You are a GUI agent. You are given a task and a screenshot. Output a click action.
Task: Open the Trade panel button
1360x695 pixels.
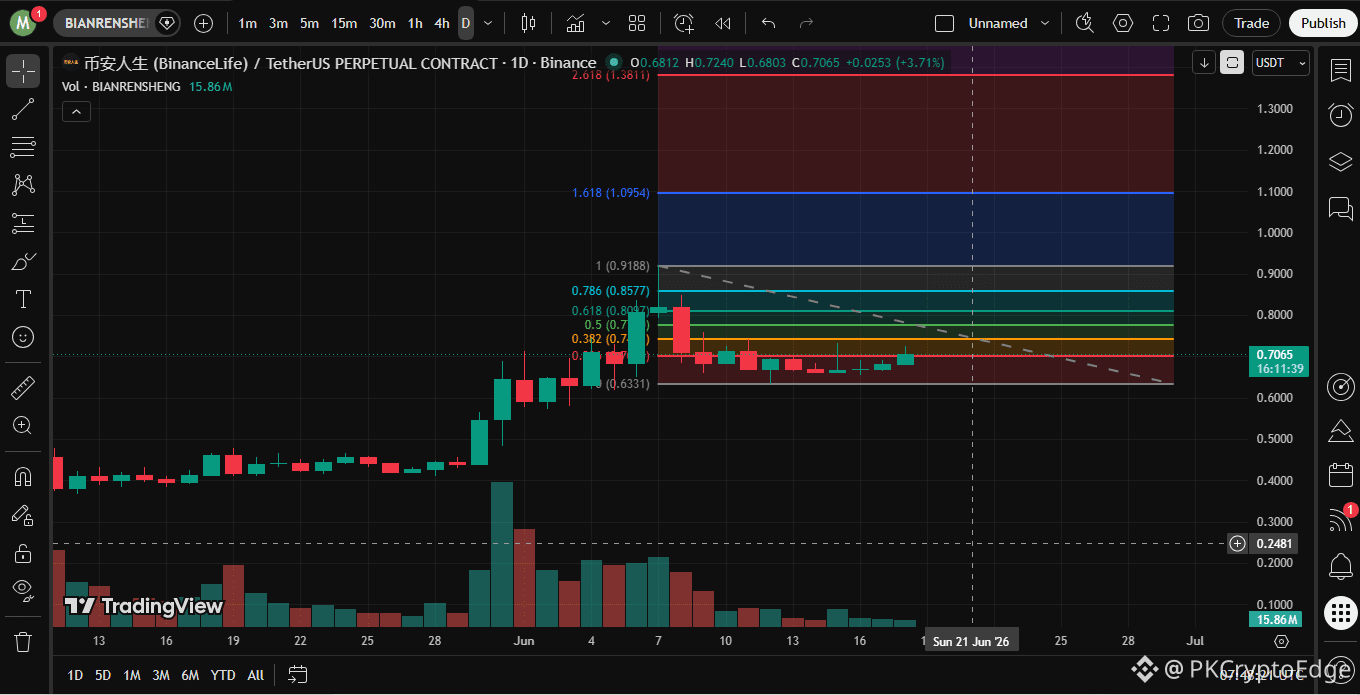[x=1251, y=22]
